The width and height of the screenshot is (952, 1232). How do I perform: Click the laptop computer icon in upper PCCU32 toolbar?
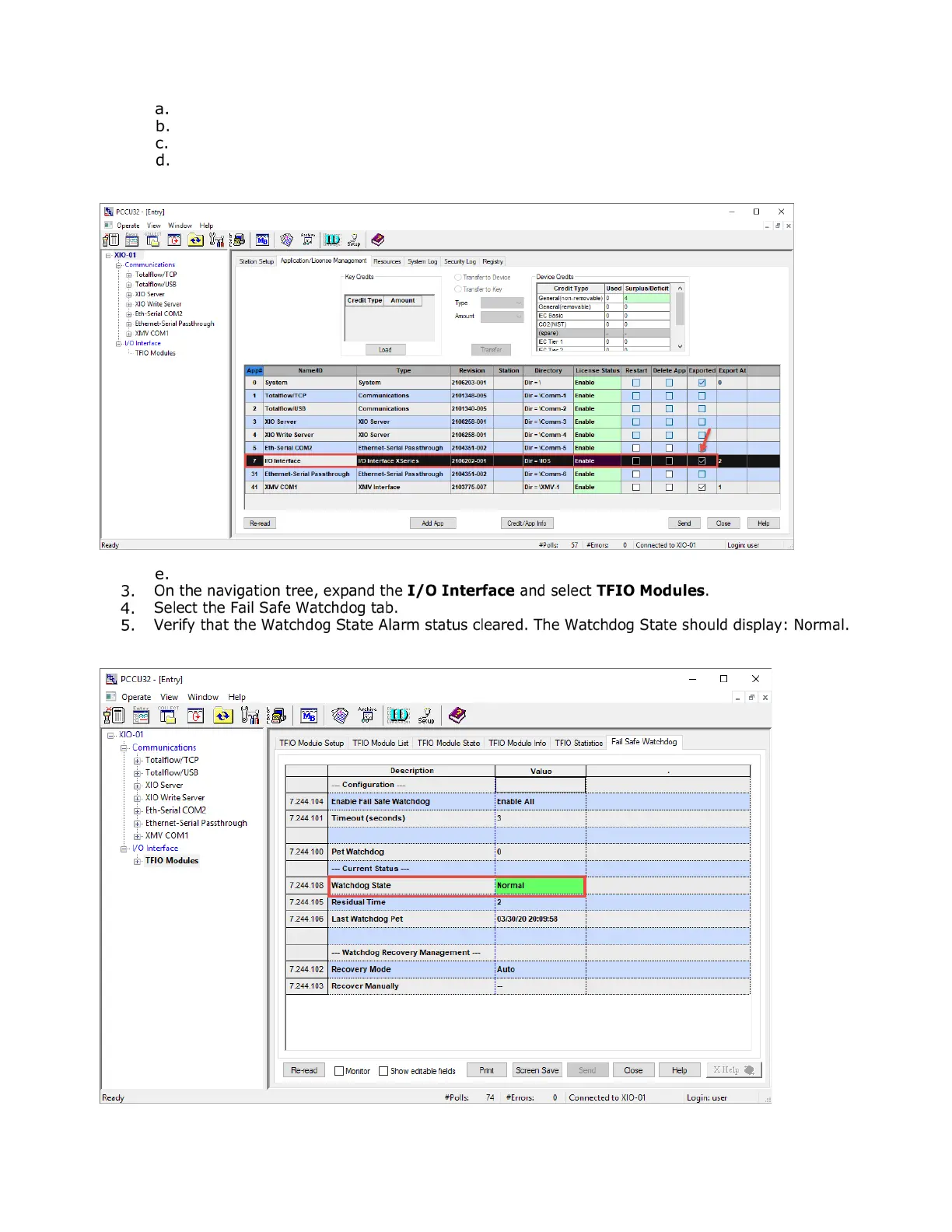(x=239, y=240)
